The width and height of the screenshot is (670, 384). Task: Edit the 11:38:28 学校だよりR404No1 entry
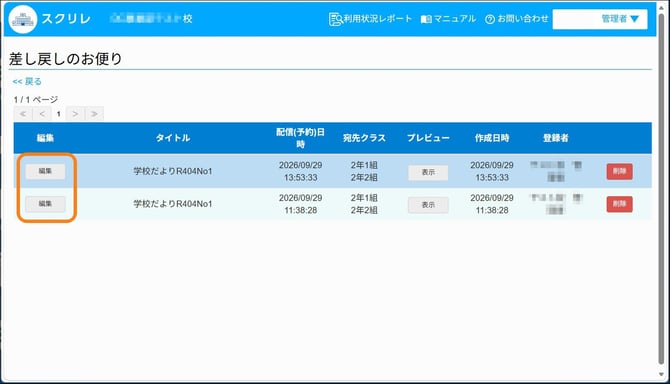pyautogui.click(x=45, y=204)
